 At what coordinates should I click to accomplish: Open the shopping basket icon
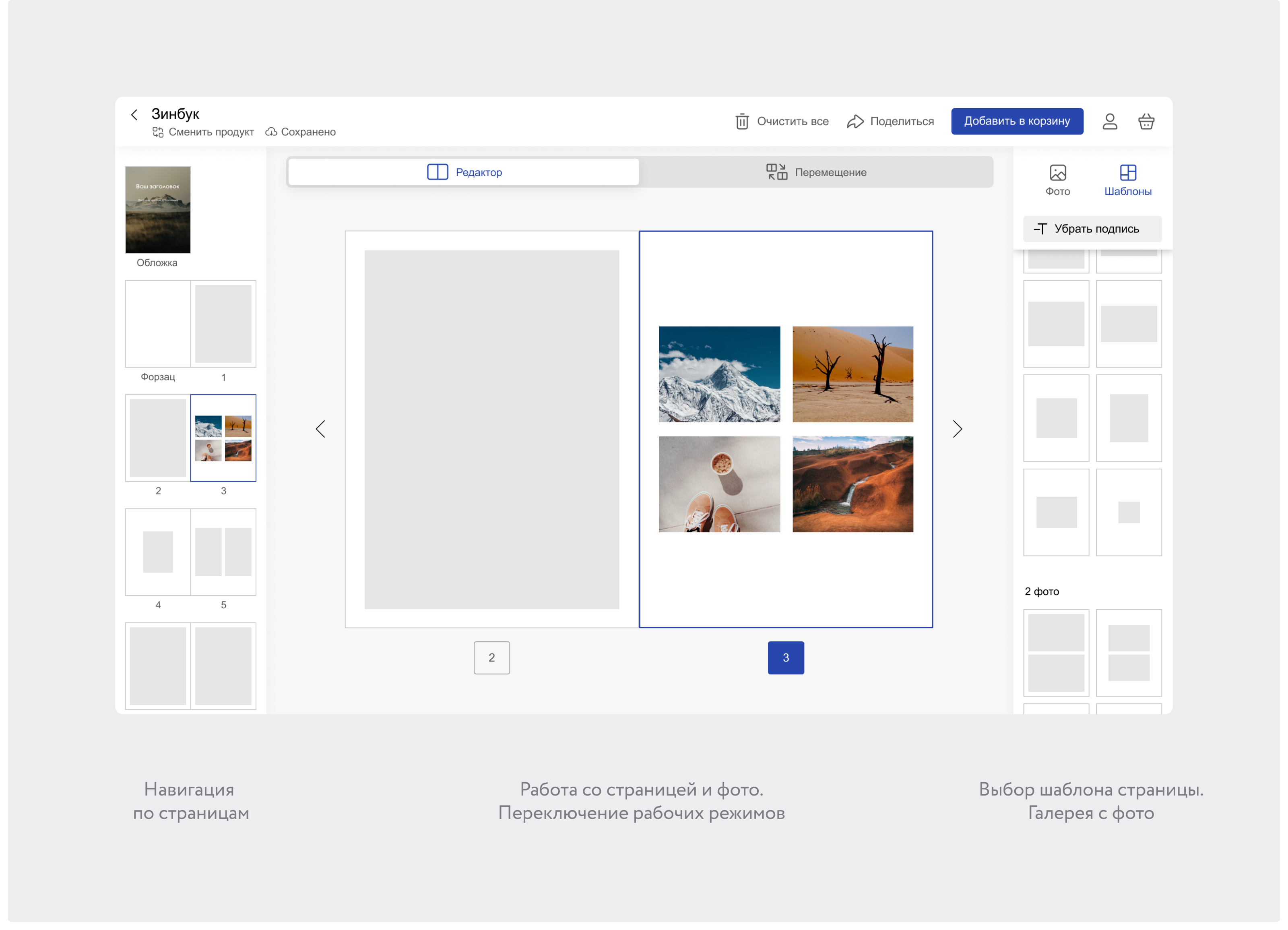pyautogui.click(x=1146, y=121)
